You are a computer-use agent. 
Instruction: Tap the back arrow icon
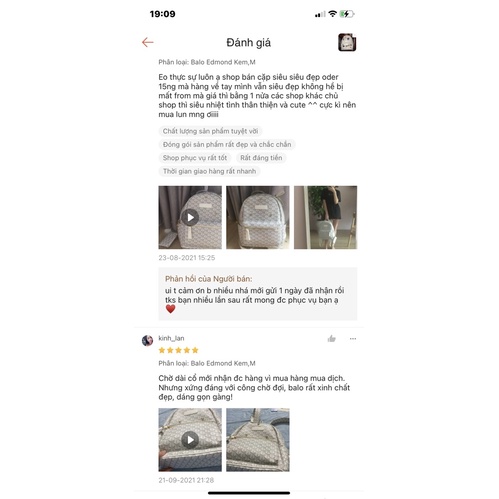(147, 42)
